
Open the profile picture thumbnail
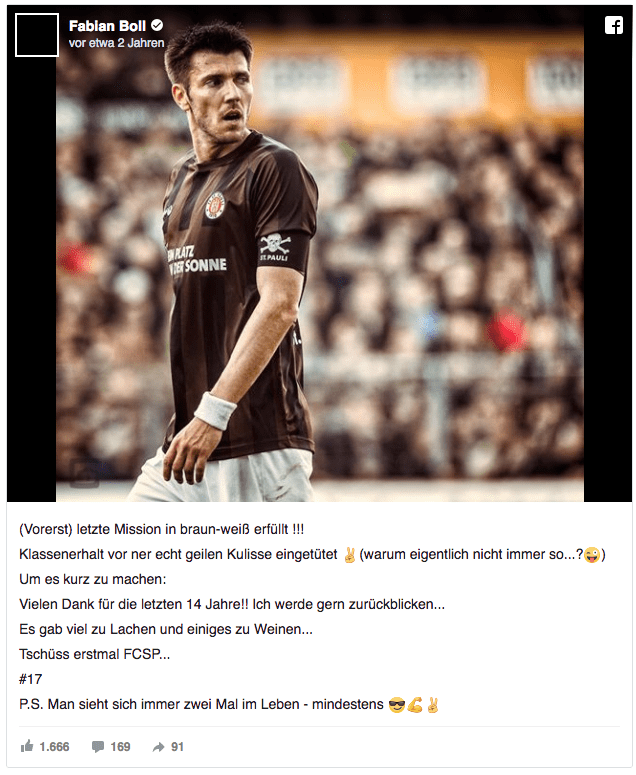pyautogui.click(x=37, y=35)
